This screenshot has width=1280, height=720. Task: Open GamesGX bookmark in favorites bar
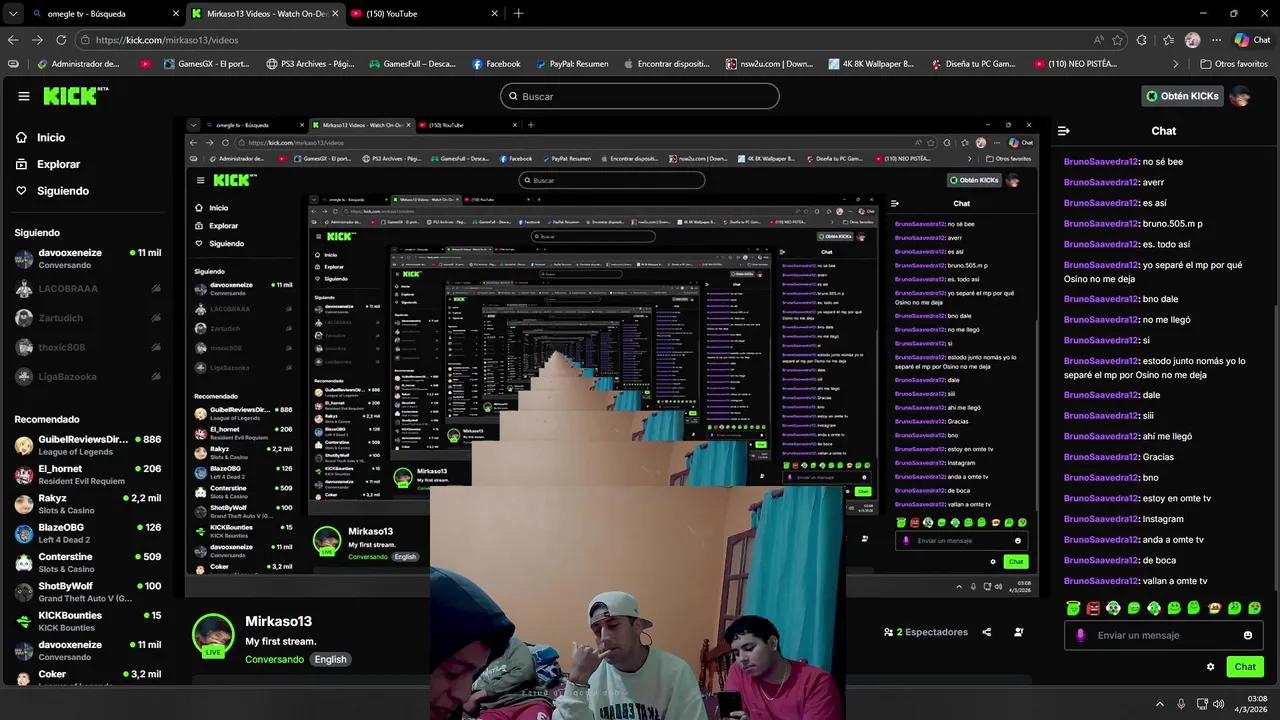point(205,64)
